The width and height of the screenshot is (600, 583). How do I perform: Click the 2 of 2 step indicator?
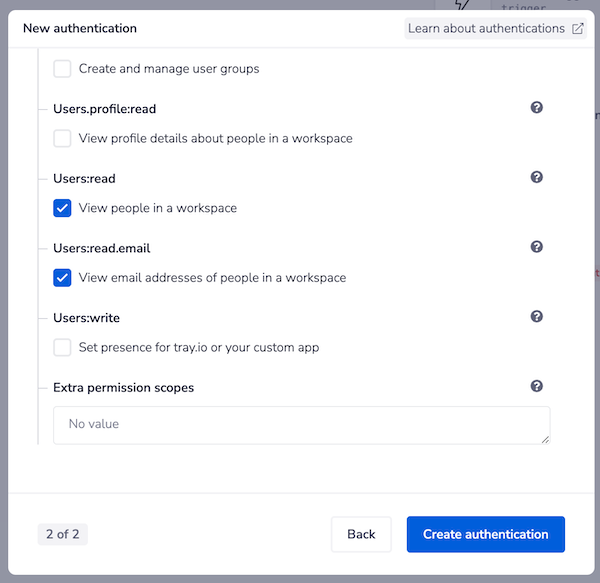click(62, 534)
